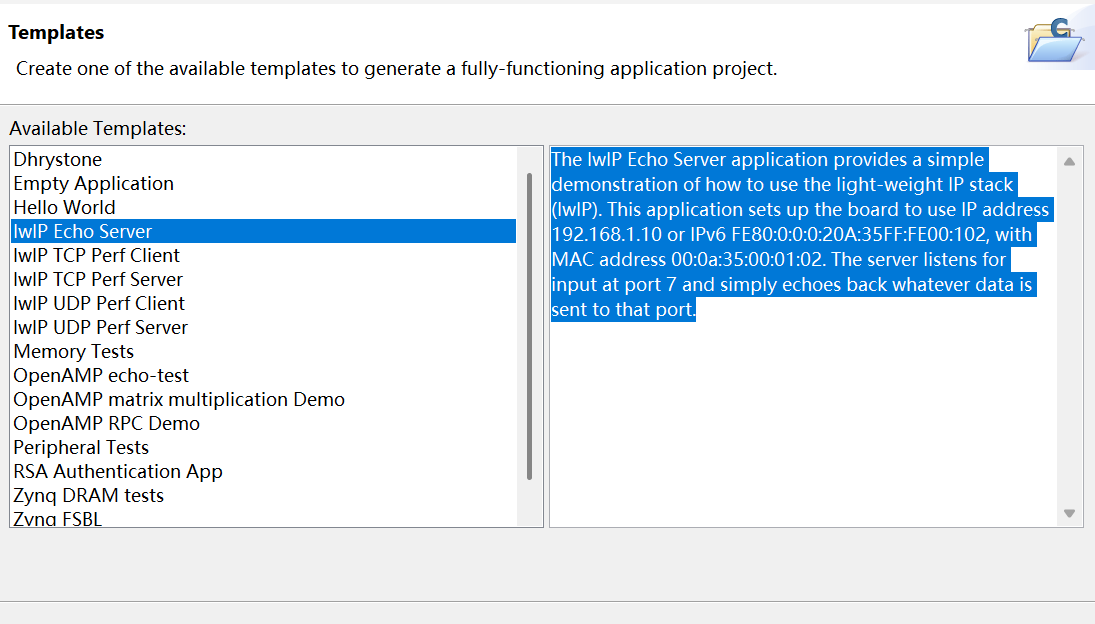Image resolution: width=1095 pixels, height=624 pixels.
Task: Select the OpenAMP echo-test template
Action: [x=264, y=376]
